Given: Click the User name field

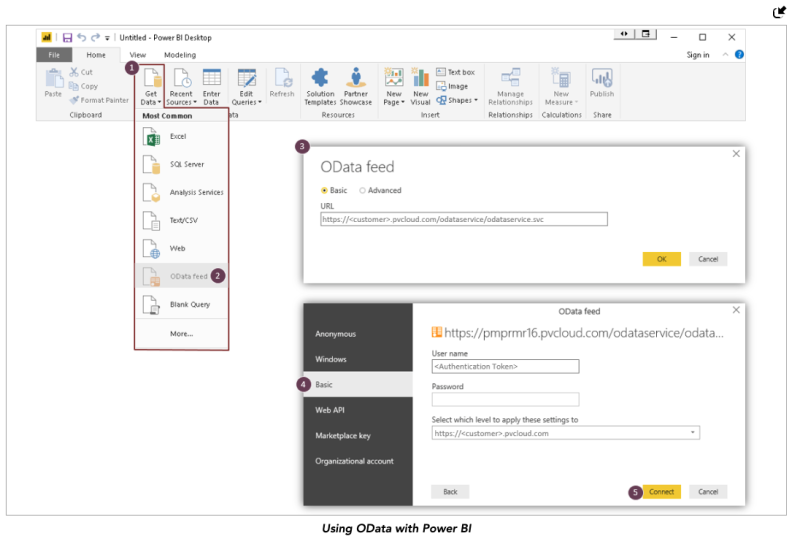Looking at the screenshot, I should tap(505, 366).
